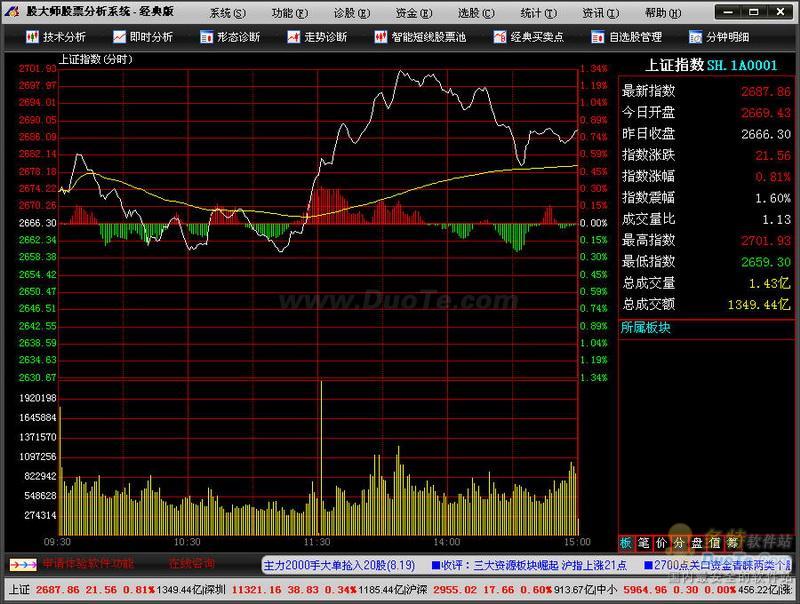Click the 成交量比 value 1.13
The height and width of the screenshot is (604, 800).
[776, 219]
